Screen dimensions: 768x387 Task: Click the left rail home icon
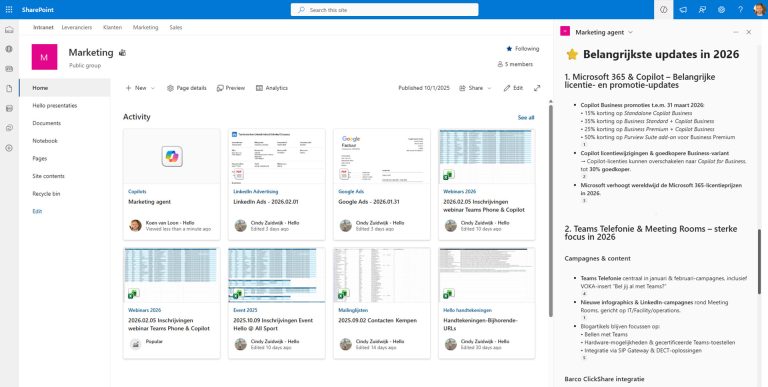9,30
